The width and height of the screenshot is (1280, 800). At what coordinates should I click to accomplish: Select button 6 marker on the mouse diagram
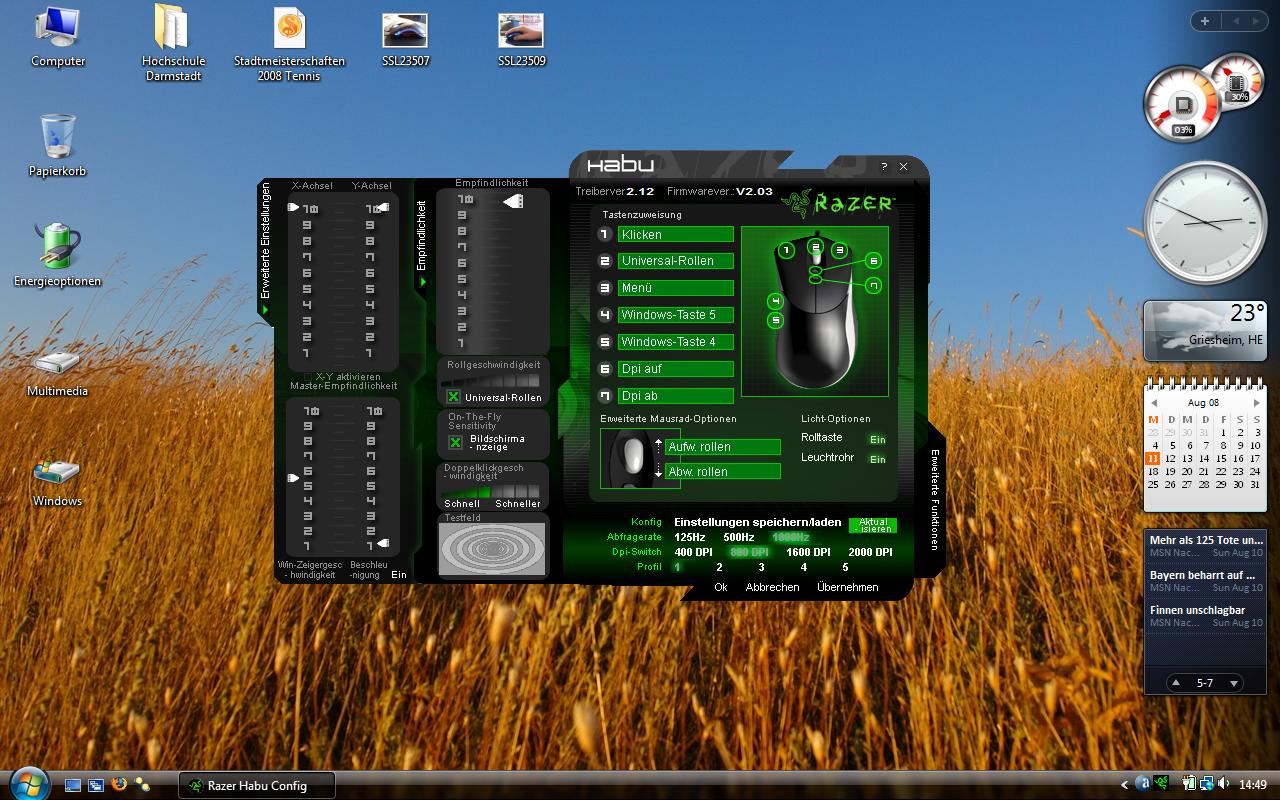pos(873,261)
